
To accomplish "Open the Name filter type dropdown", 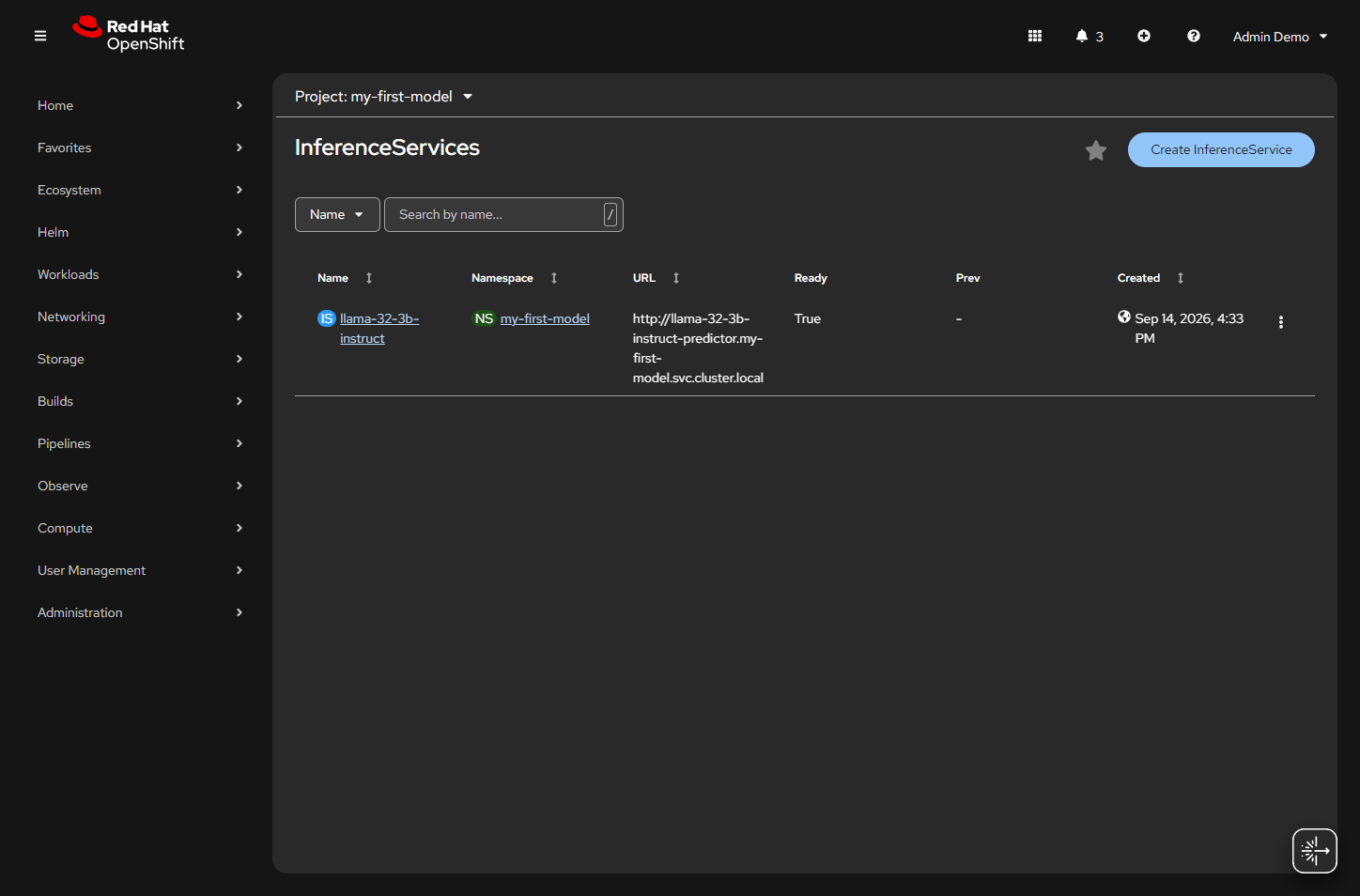I will (337, 214).
